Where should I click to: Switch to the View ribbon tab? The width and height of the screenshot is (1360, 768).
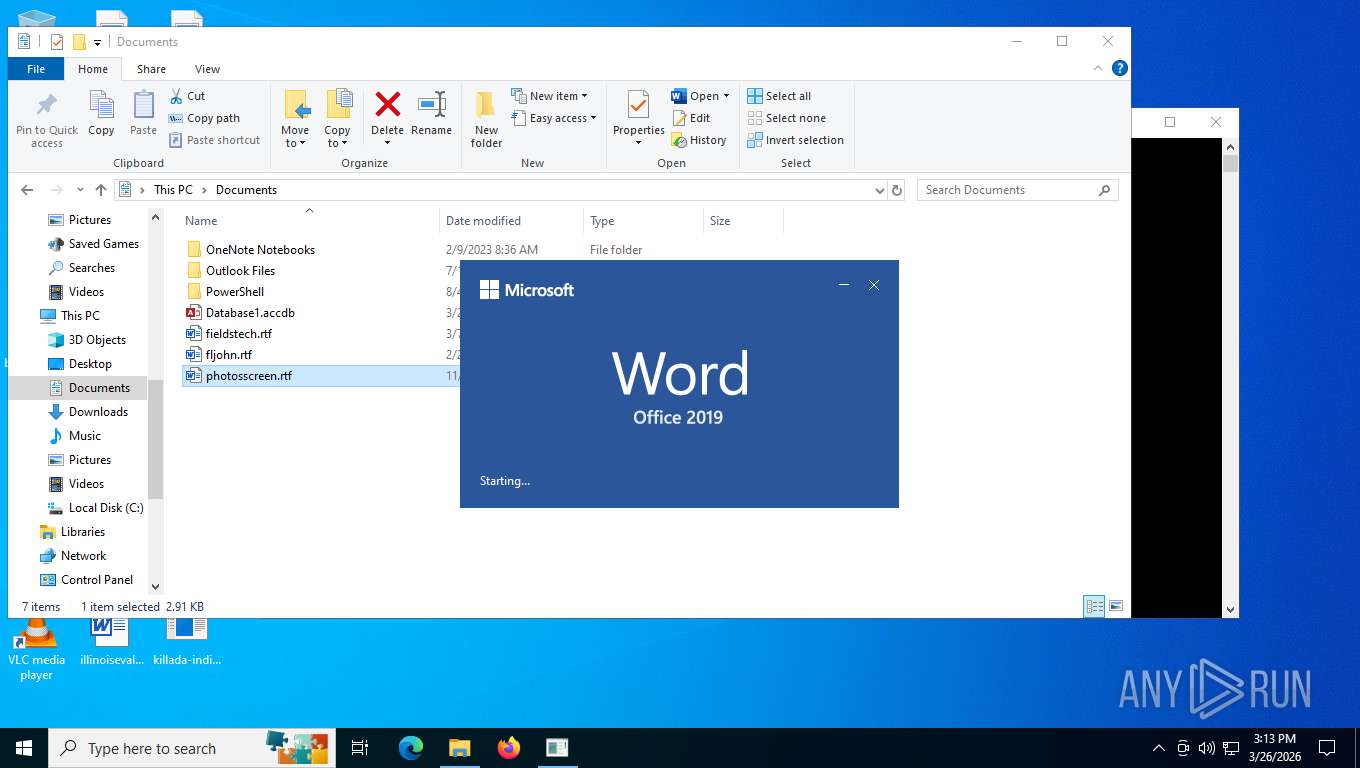point(207,69)
